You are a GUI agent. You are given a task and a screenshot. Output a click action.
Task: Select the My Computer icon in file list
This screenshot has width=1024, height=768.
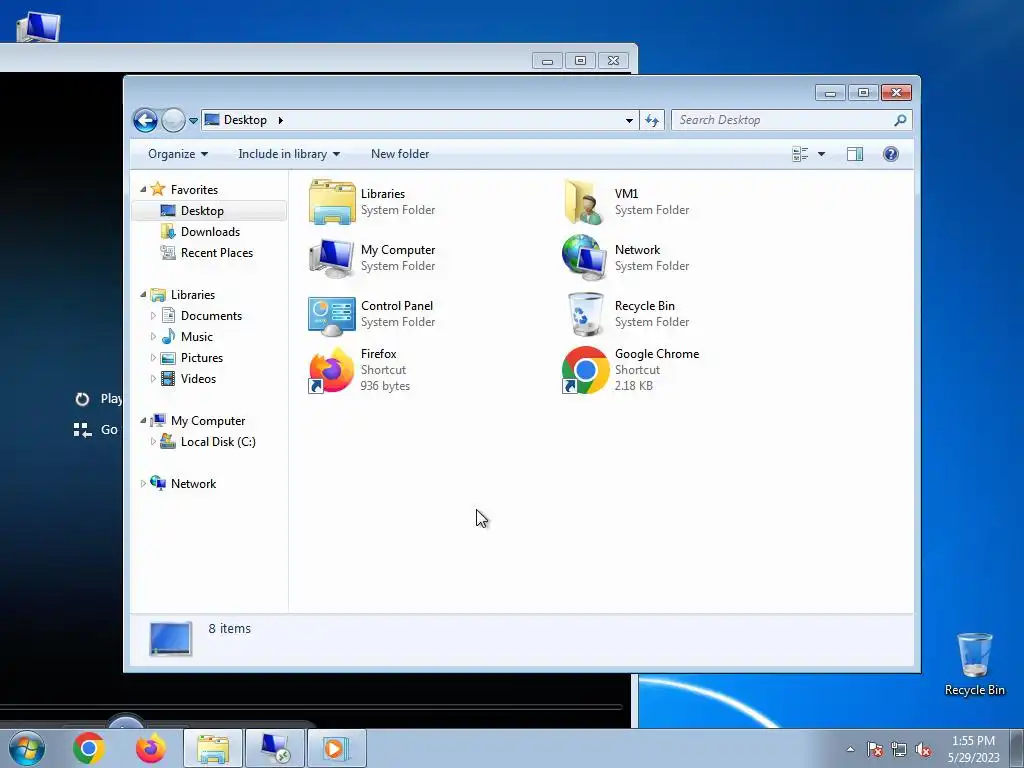[x=332, y=258]
